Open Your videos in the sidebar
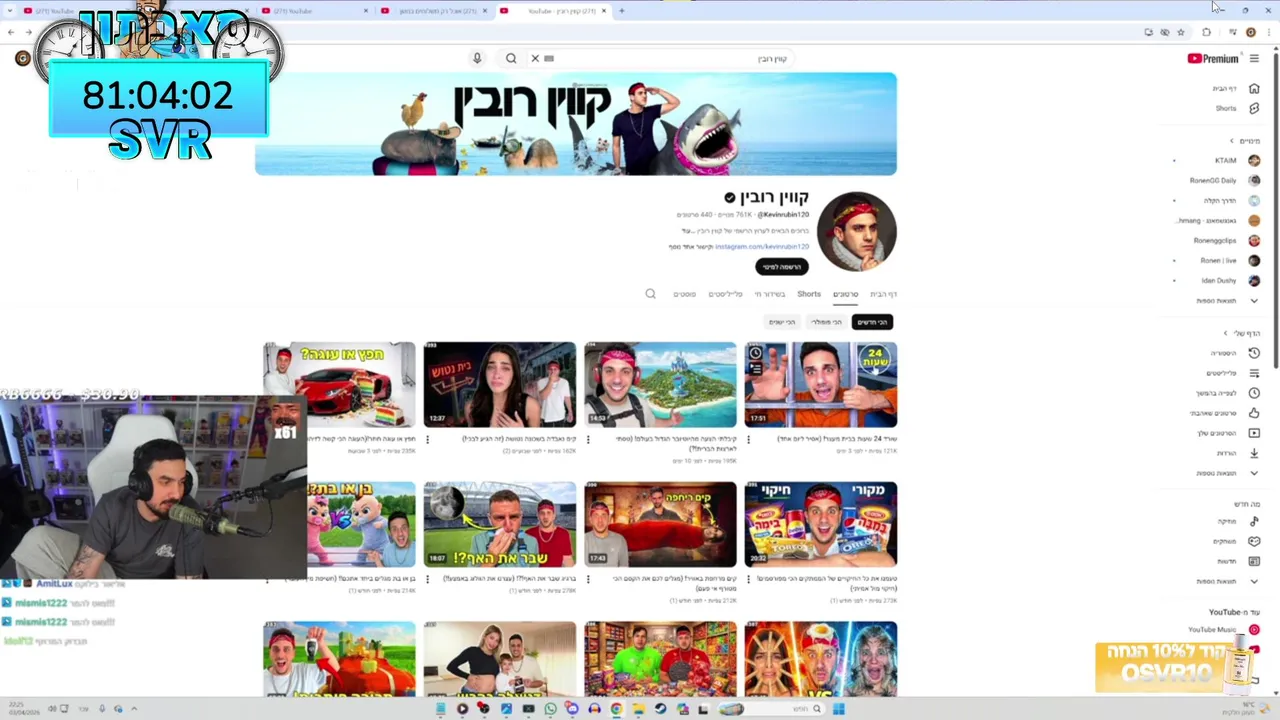Screen dimensions: 1280x720 click(x=1228, y=433)
